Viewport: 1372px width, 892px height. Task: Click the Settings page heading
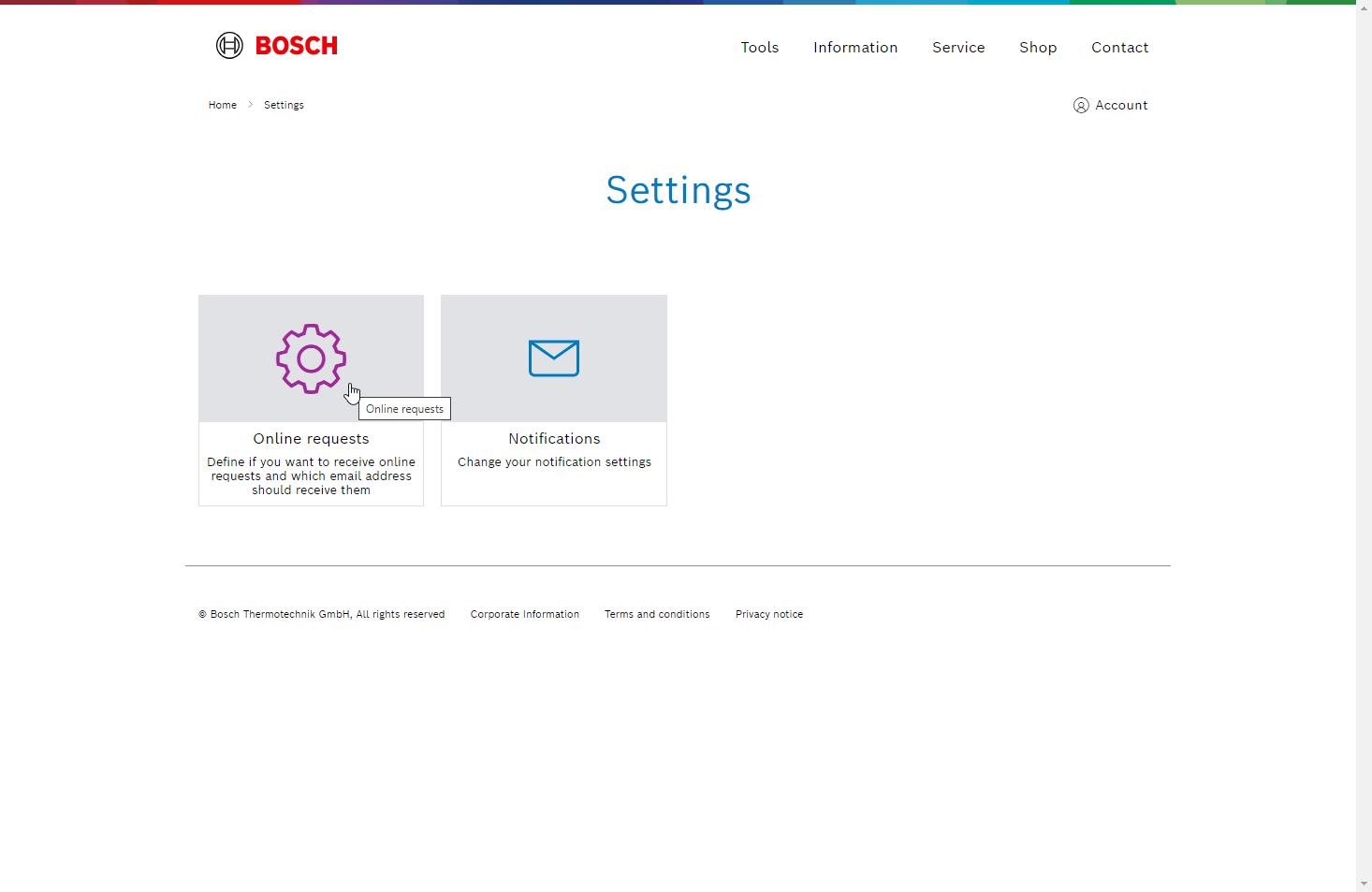coord(679,190)
